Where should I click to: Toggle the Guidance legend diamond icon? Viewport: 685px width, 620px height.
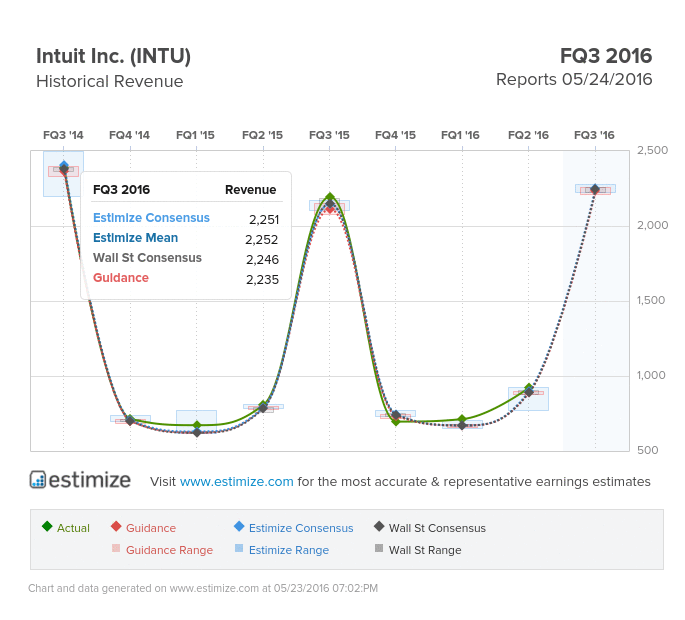(x=116, y=526)
